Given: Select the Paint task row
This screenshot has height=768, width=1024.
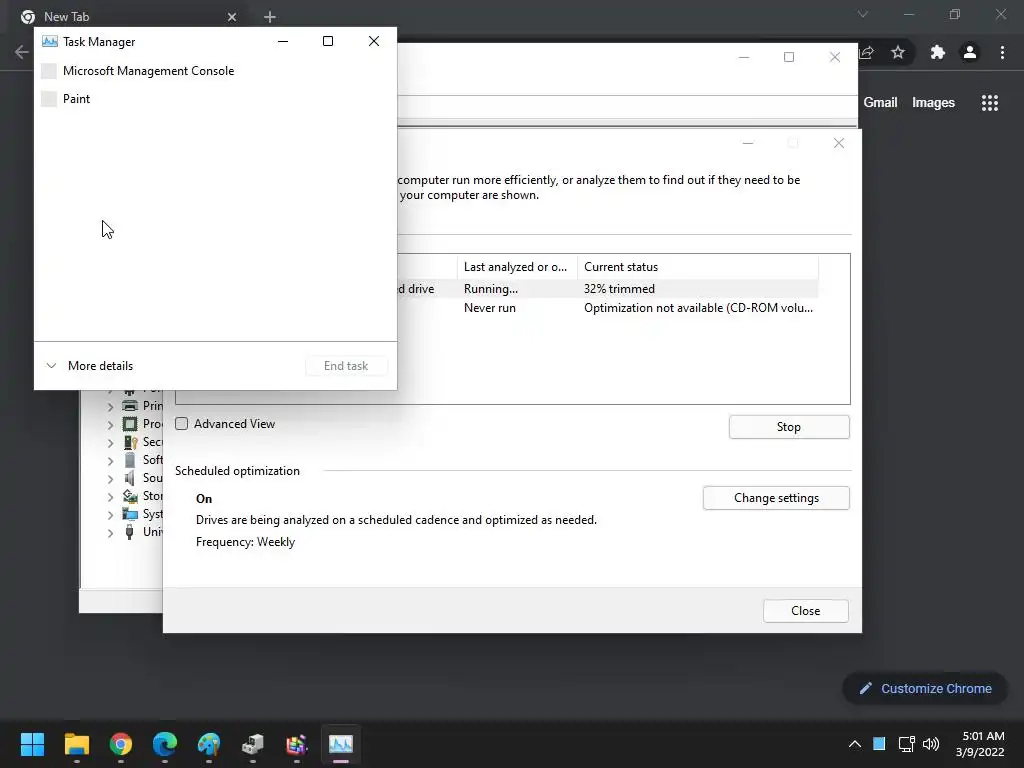Looking at the screenshot, I should (x=216, y=99).
